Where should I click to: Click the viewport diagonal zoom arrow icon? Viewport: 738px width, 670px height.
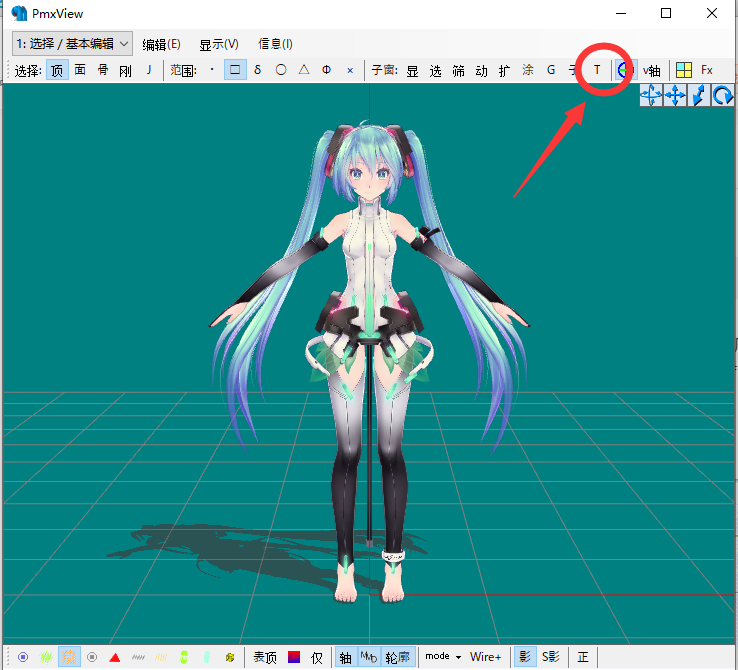pyautogui.click(x=699, y=95)
